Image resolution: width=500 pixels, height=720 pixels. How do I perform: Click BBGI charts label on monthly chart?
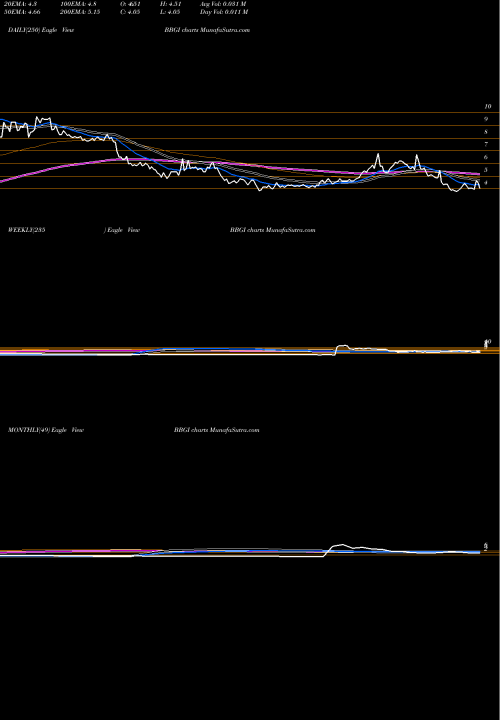(217, 430)
